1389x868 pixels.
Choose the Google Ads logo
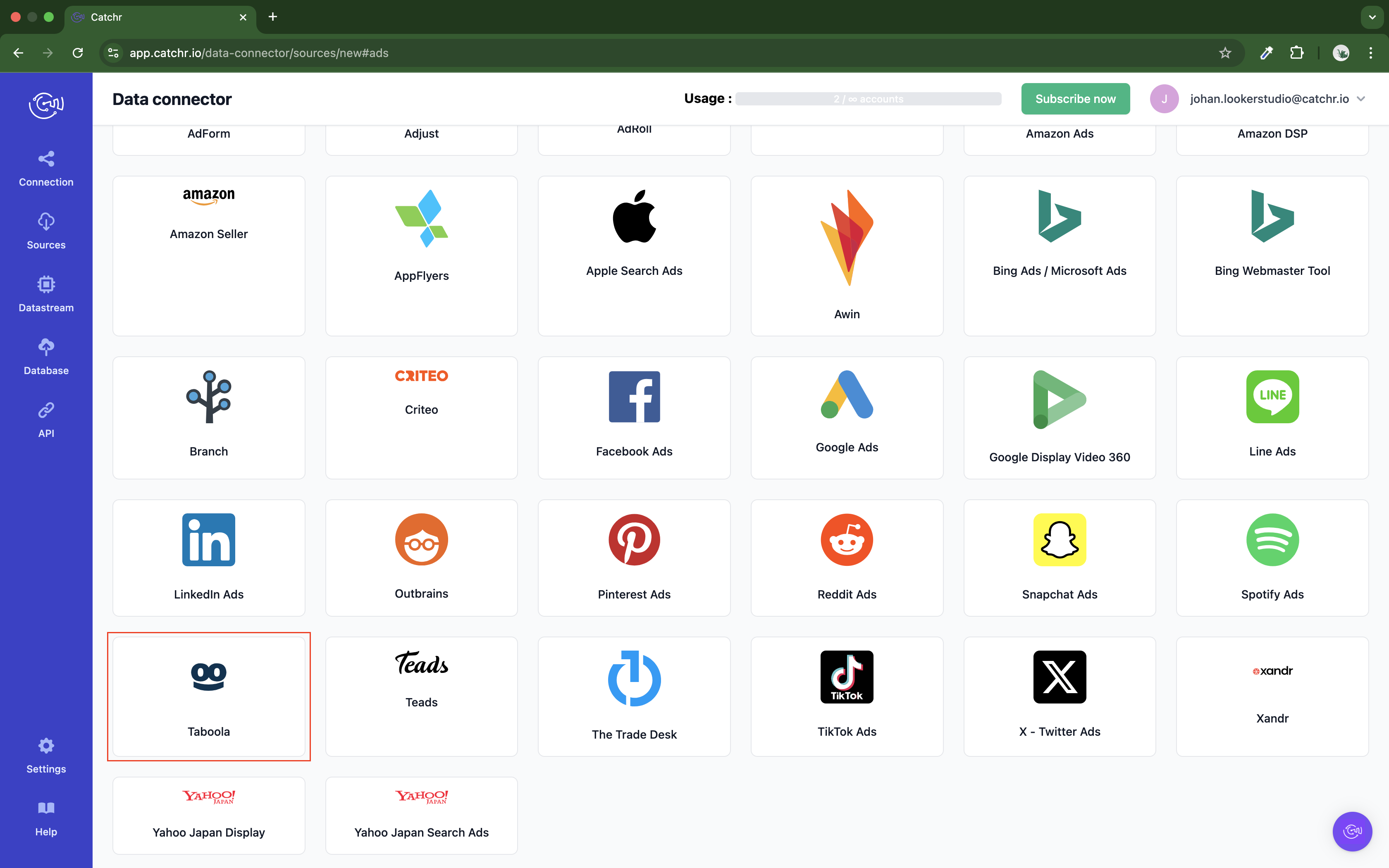coord(847,394)
